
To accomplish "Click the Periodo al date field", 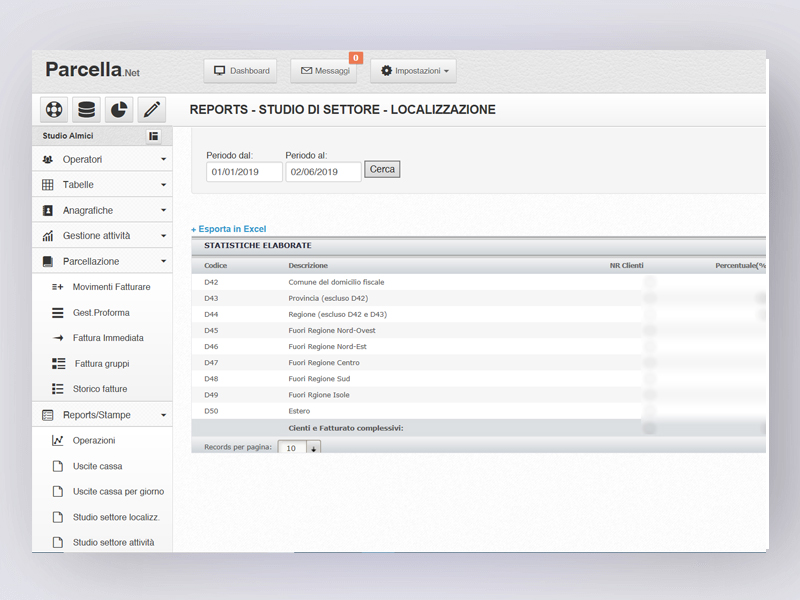I will (323, 172).
